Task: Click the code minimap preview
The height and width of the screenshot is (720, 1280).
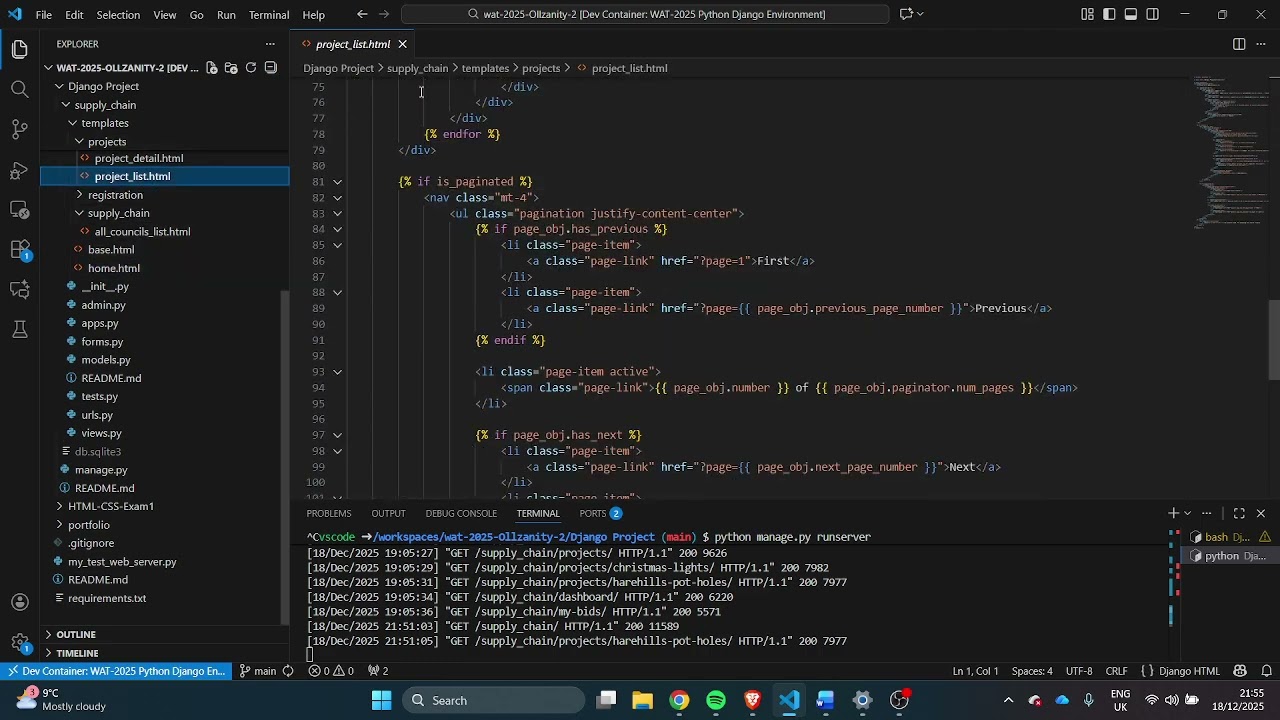Action: 1230,152
